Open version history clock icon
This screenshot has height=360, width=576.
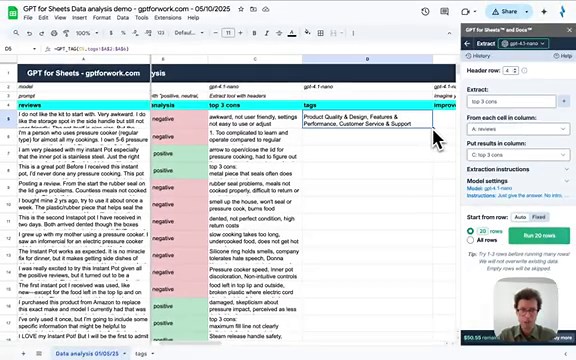(x=425, y=12)
